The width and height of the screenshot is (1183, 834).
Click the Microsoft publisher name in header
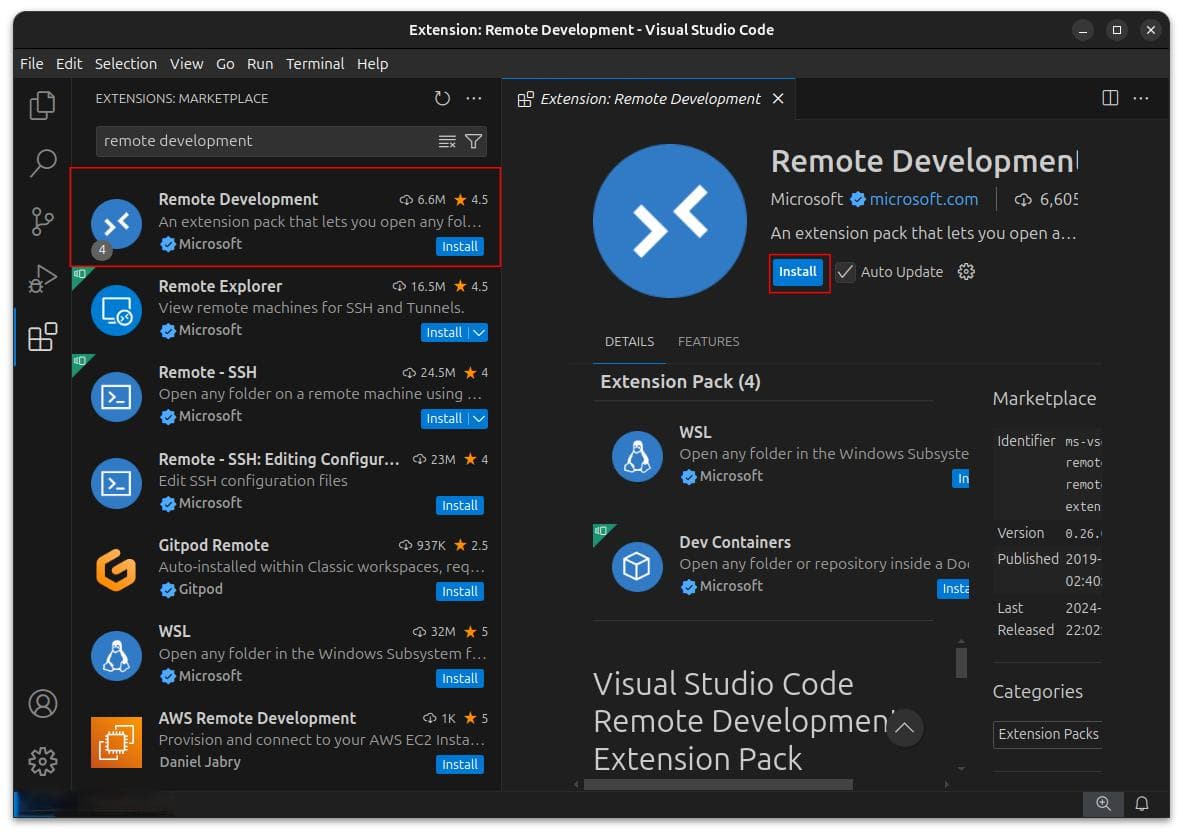807,199
